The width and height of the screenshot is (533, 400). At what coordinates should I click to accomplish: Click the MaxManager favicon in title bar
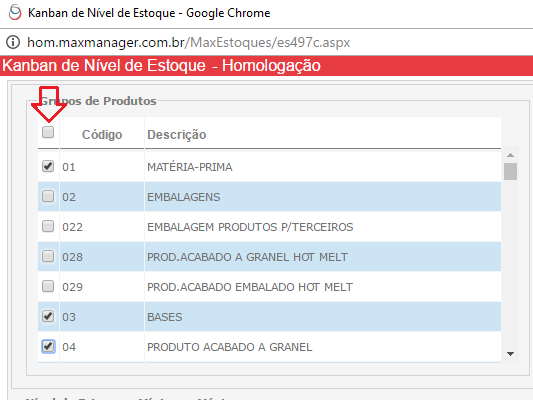pos(15,13)
